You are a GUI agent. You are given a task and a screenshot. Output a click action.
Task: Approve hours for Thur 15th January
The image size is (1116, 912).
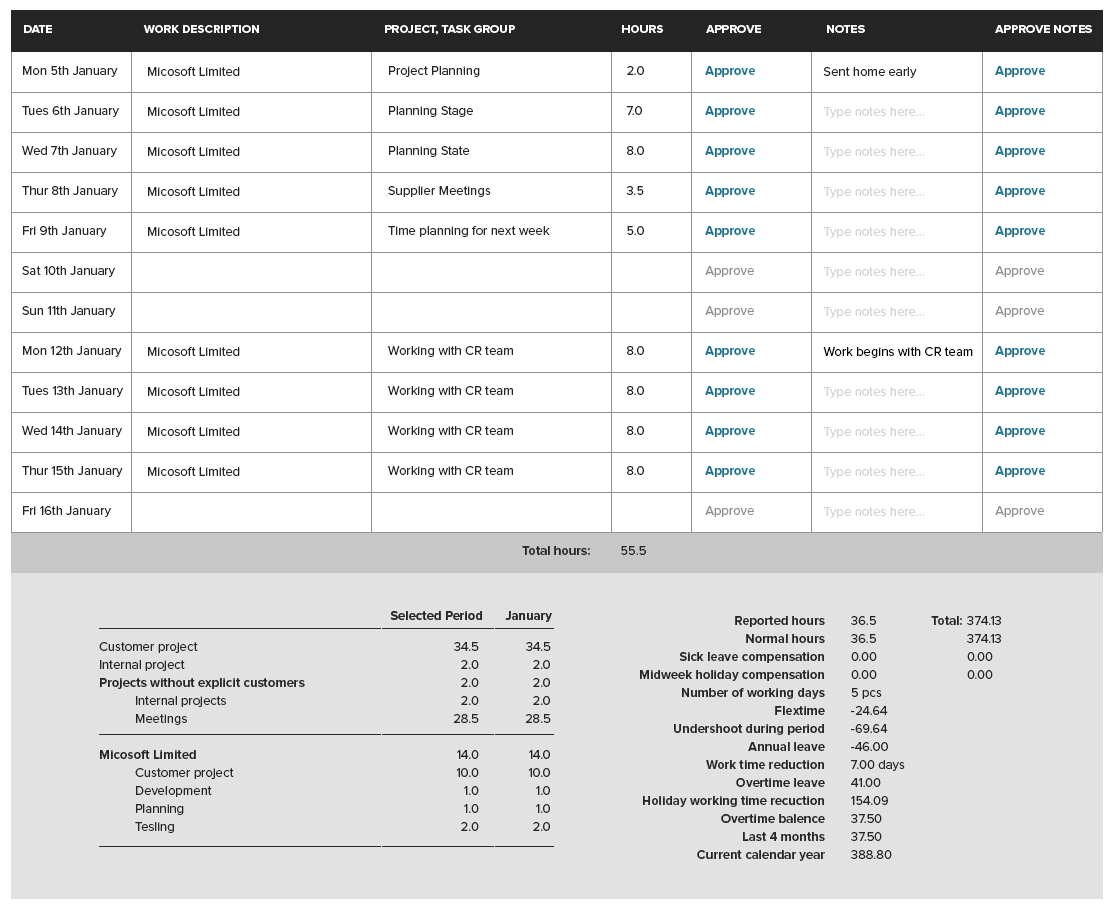tap(729, 471)
